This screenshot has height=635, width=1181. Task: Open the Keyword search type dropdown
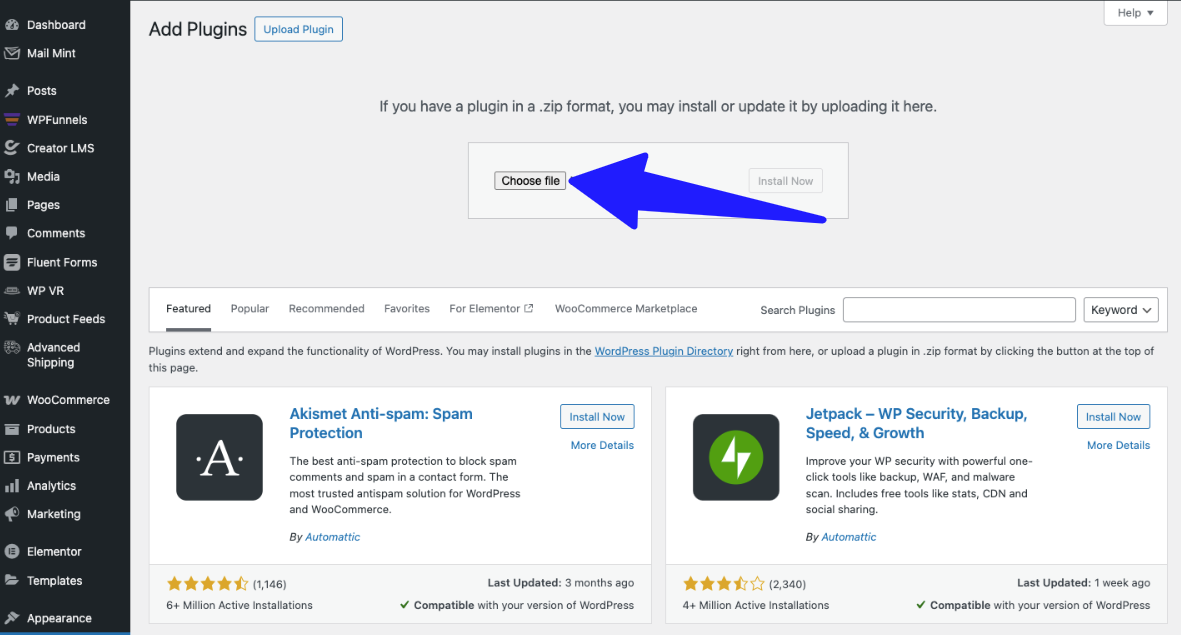pyautogui.click(x=1121, y=310)
